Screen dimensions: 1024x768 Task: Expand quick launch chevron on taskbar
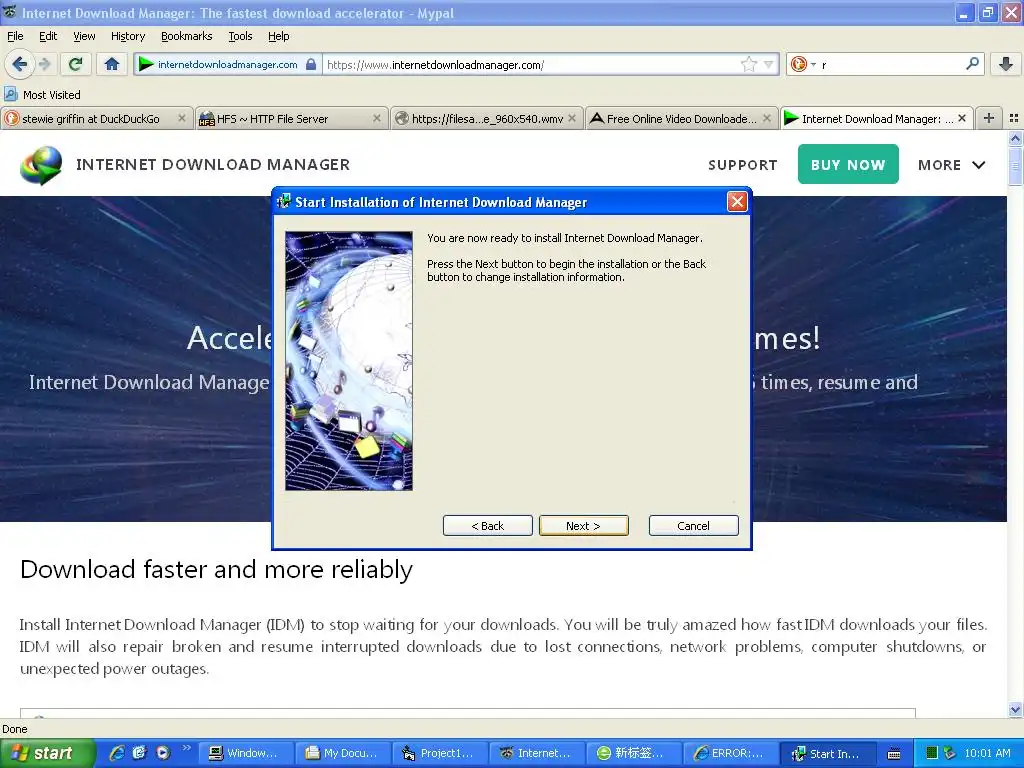click(187, 748)
